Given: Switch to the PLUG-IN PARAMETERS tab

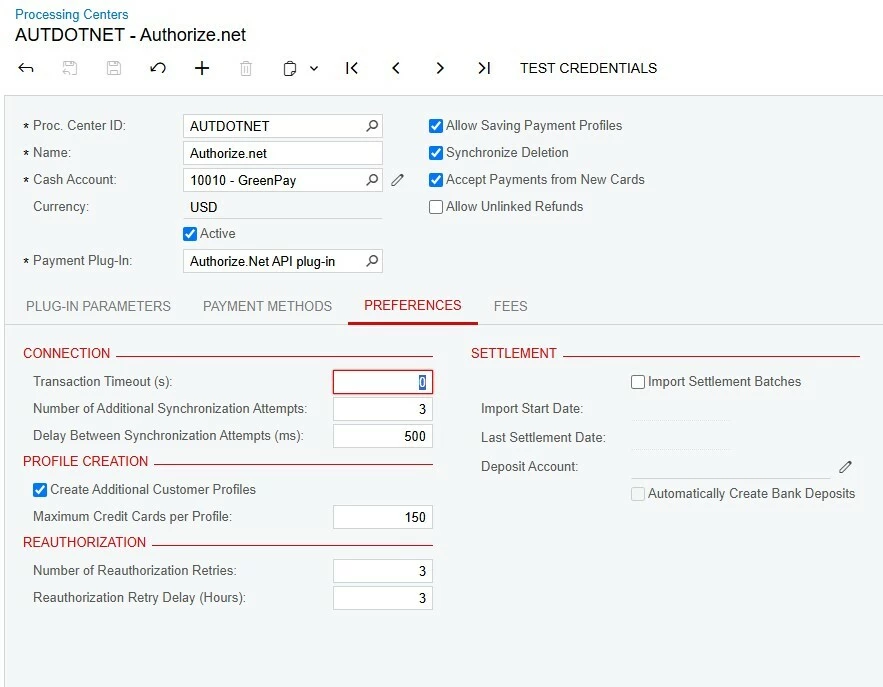Looking at the screenshot, I should pyautogui.click(x=98, y=306).
